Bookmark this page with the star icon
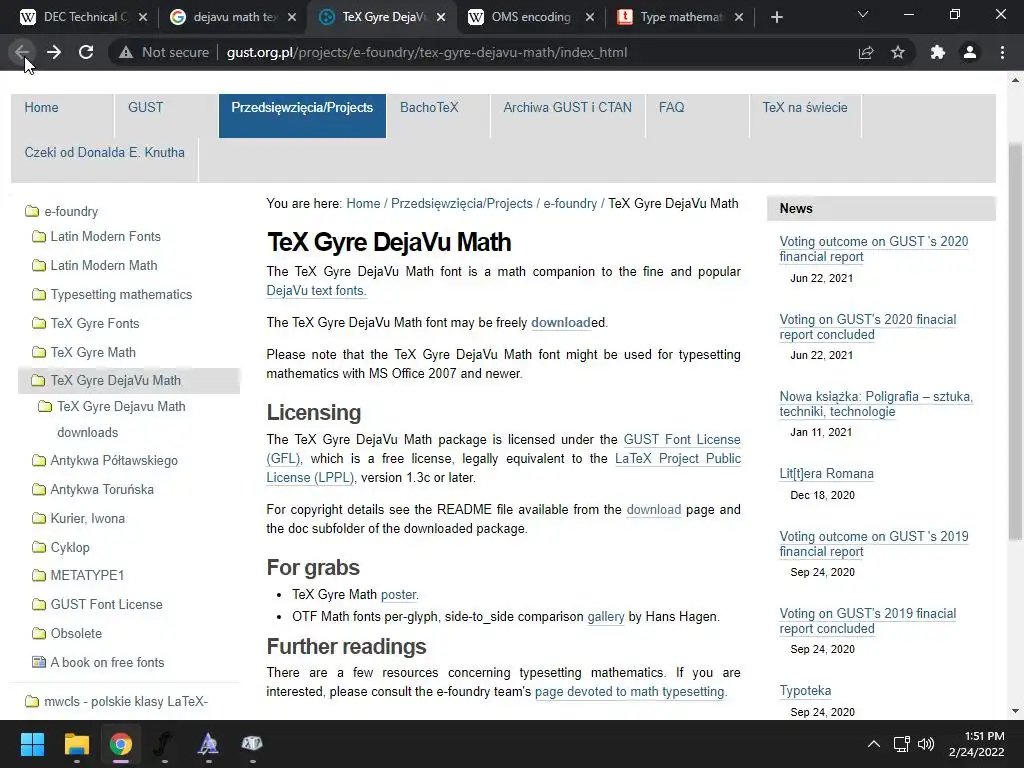 [x=898, y=52]
